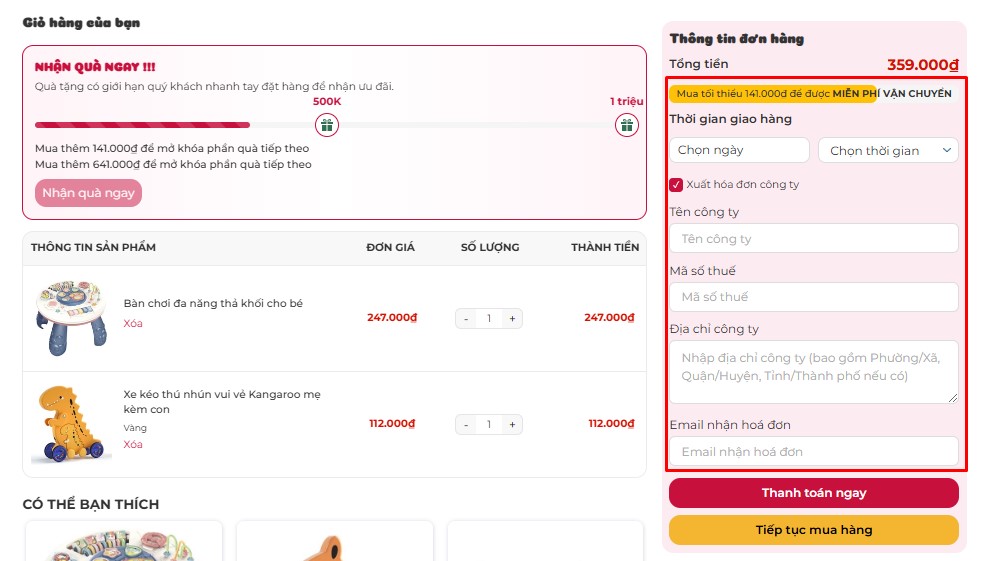Increase quantity of Bàn chơi đa năng
Viewport: 987px width, 561px height.
coord(512,319)
